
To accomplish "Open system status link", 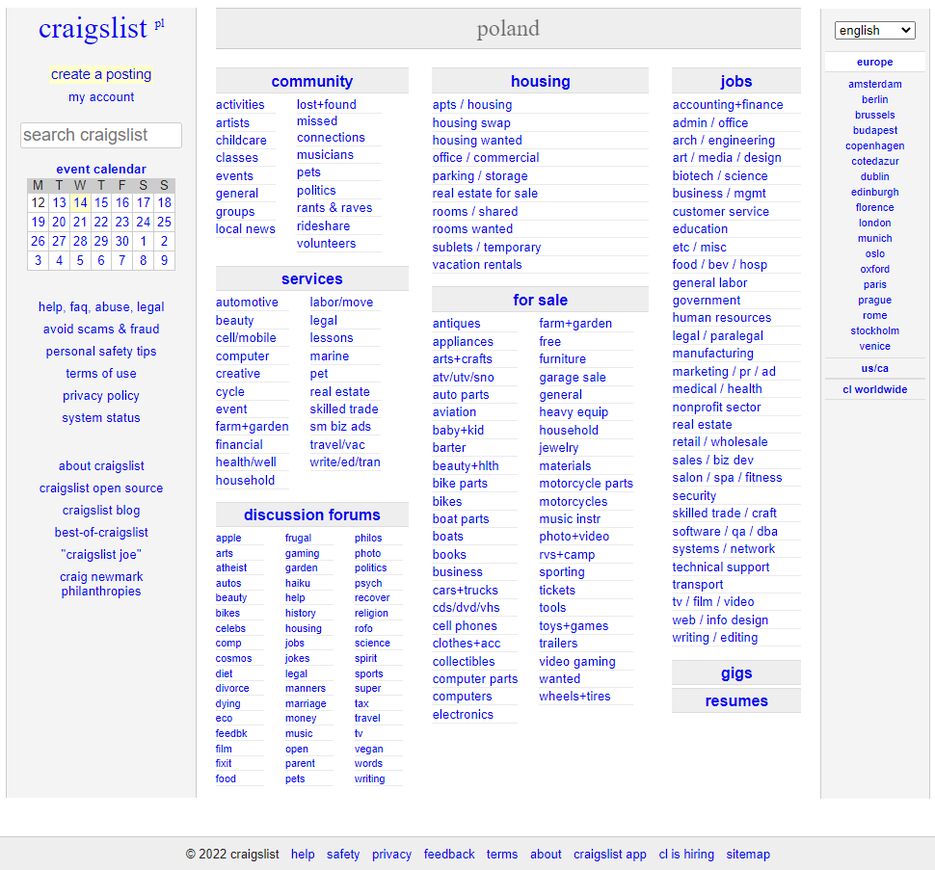I will pyautogui.click(x=101, y=418).
